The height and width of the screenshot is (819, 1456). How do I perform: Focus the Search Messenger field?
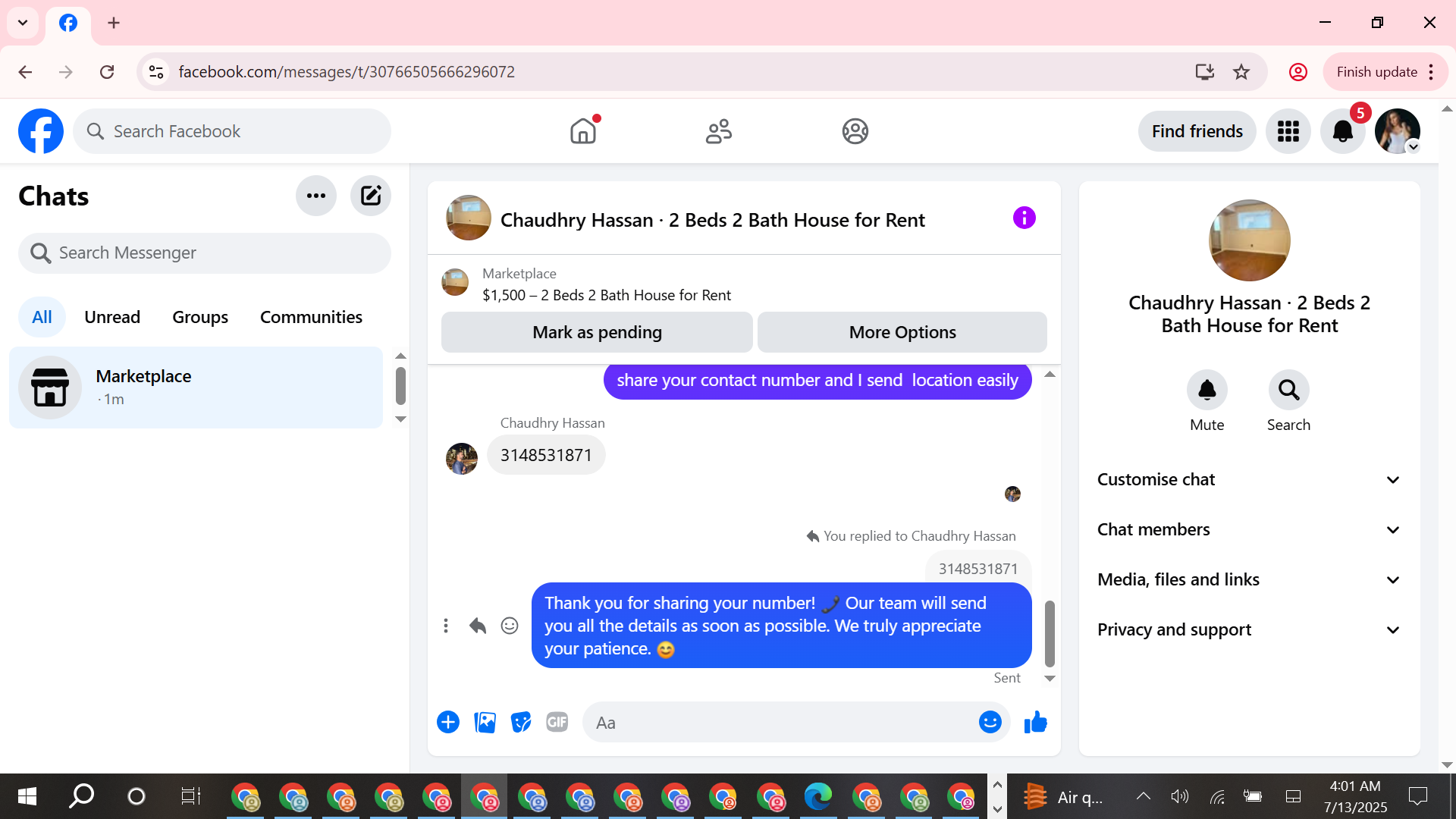[205, 253]
